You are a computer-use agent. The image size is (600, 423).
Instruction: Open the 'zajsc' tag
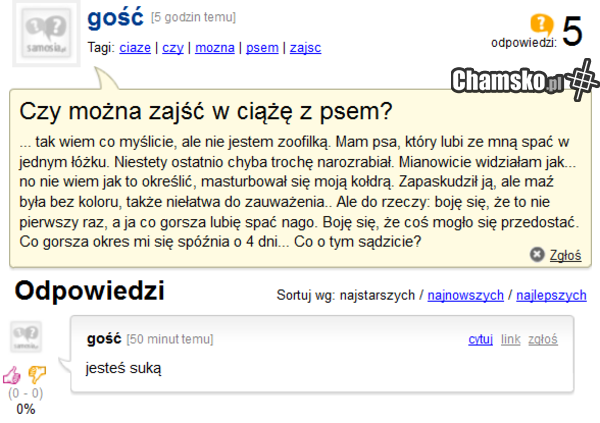point(305,47)
